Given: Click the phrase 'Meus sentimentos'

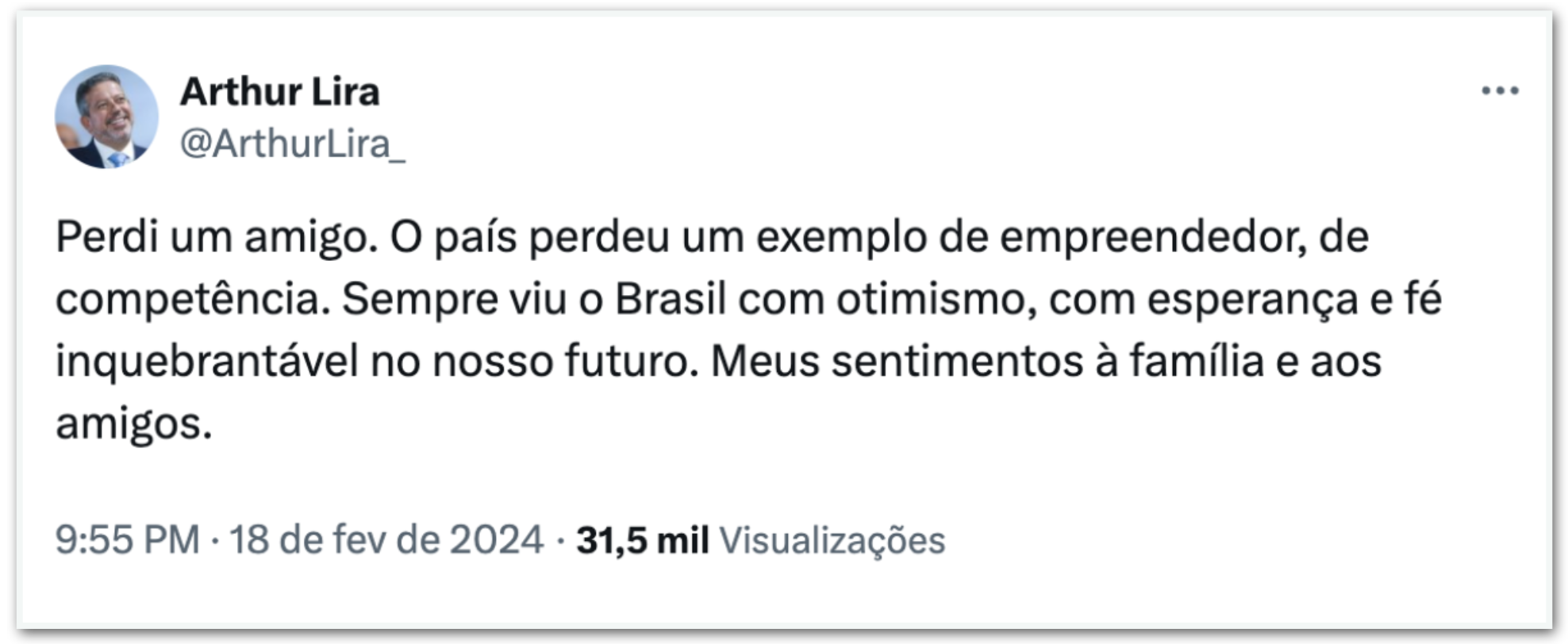Looking at the screenshot, I should [x=897, y=362].
